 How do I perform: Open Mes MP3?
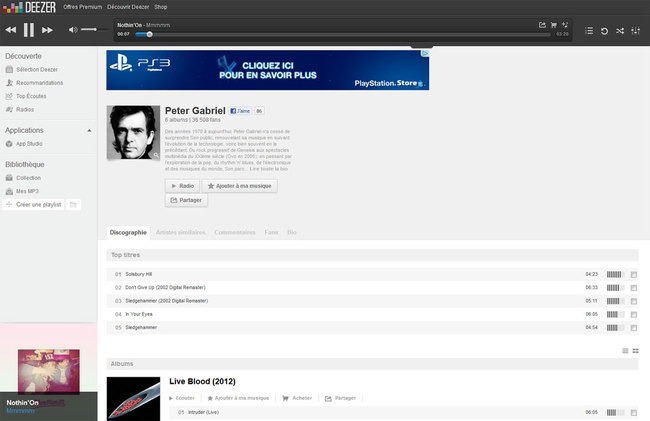[27, 191]
